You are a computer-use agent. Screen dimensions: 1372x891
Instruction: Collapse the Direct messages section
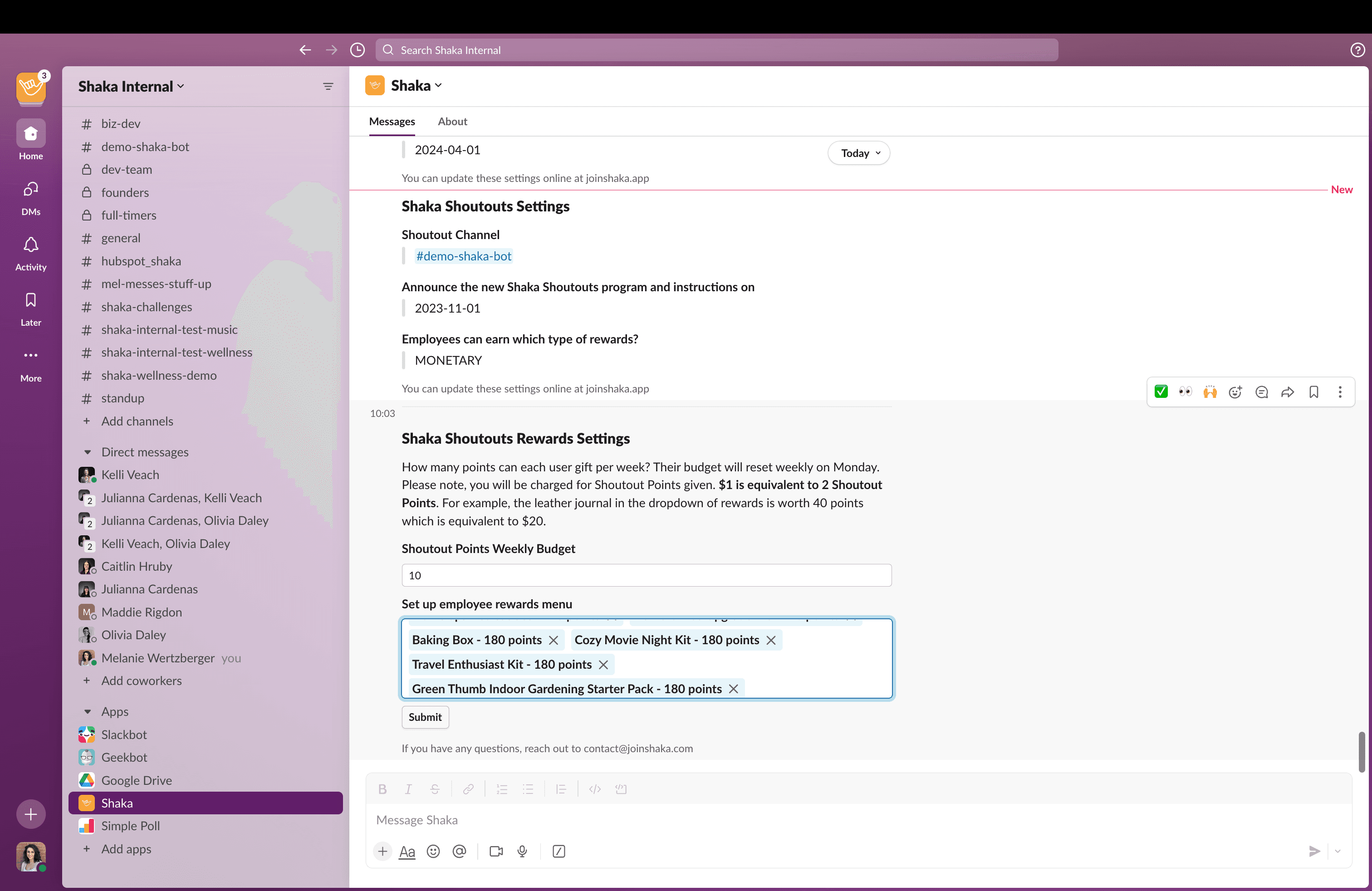88,452
